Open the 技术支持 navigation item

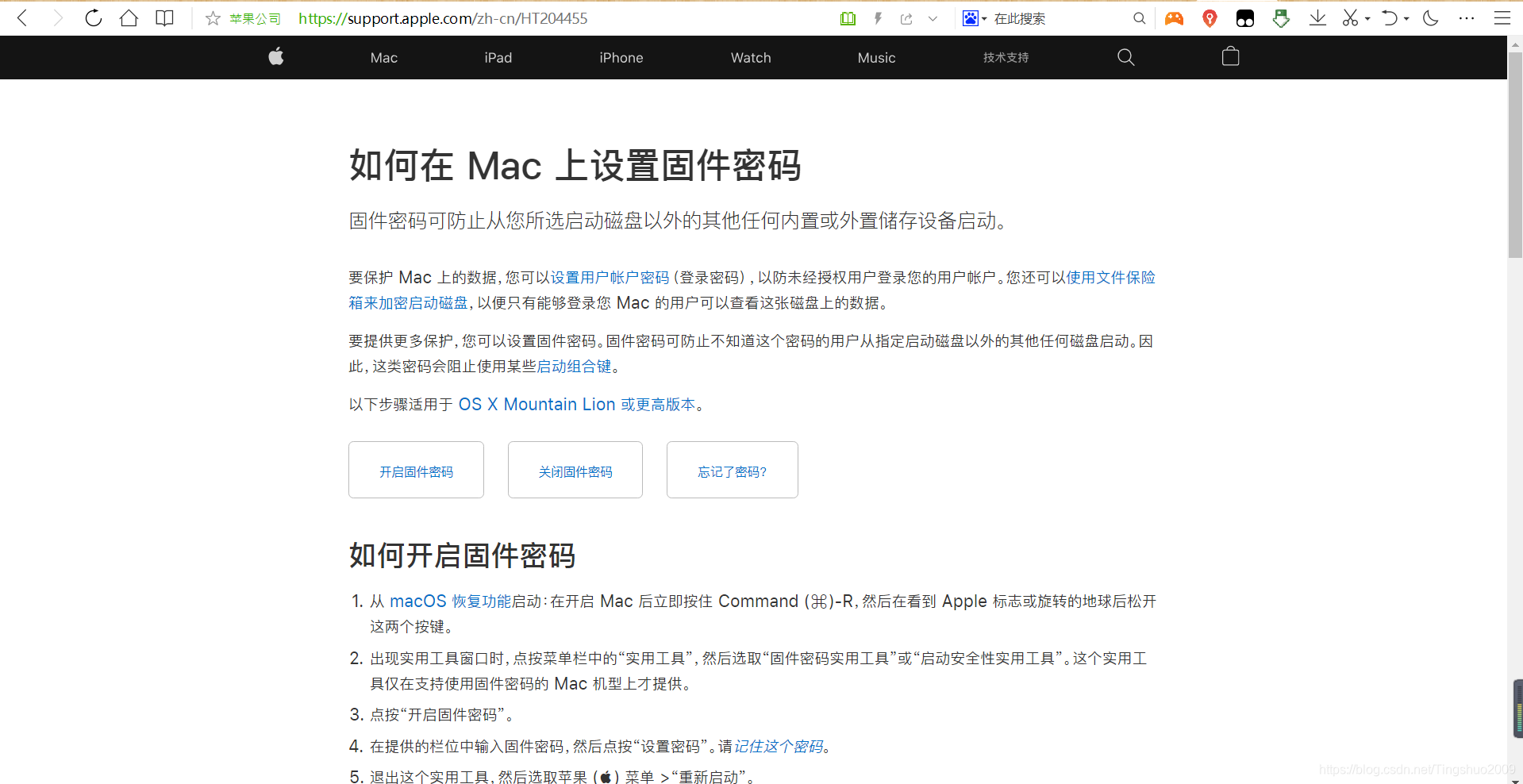(1006, 58)
